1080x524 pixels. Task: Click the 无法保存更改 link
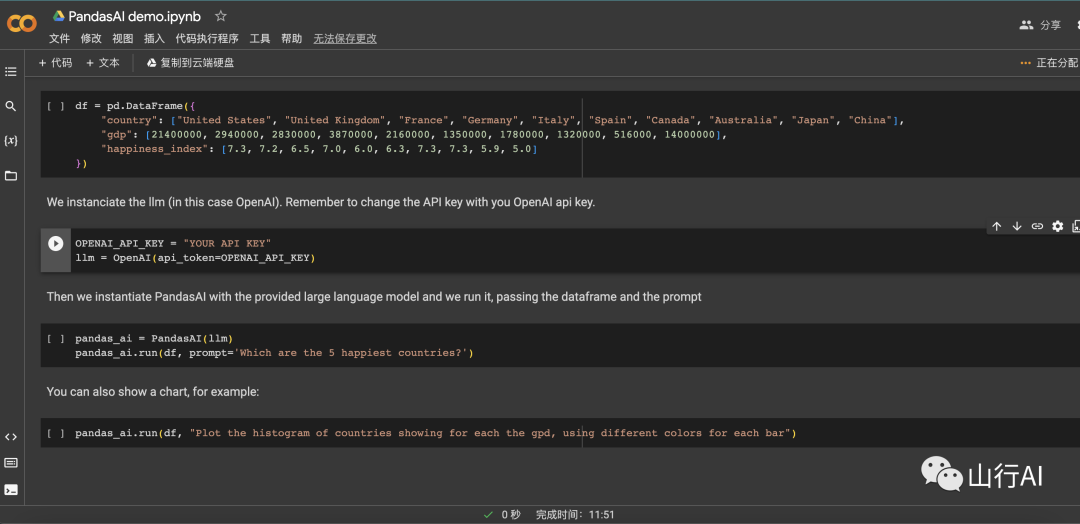345,39
